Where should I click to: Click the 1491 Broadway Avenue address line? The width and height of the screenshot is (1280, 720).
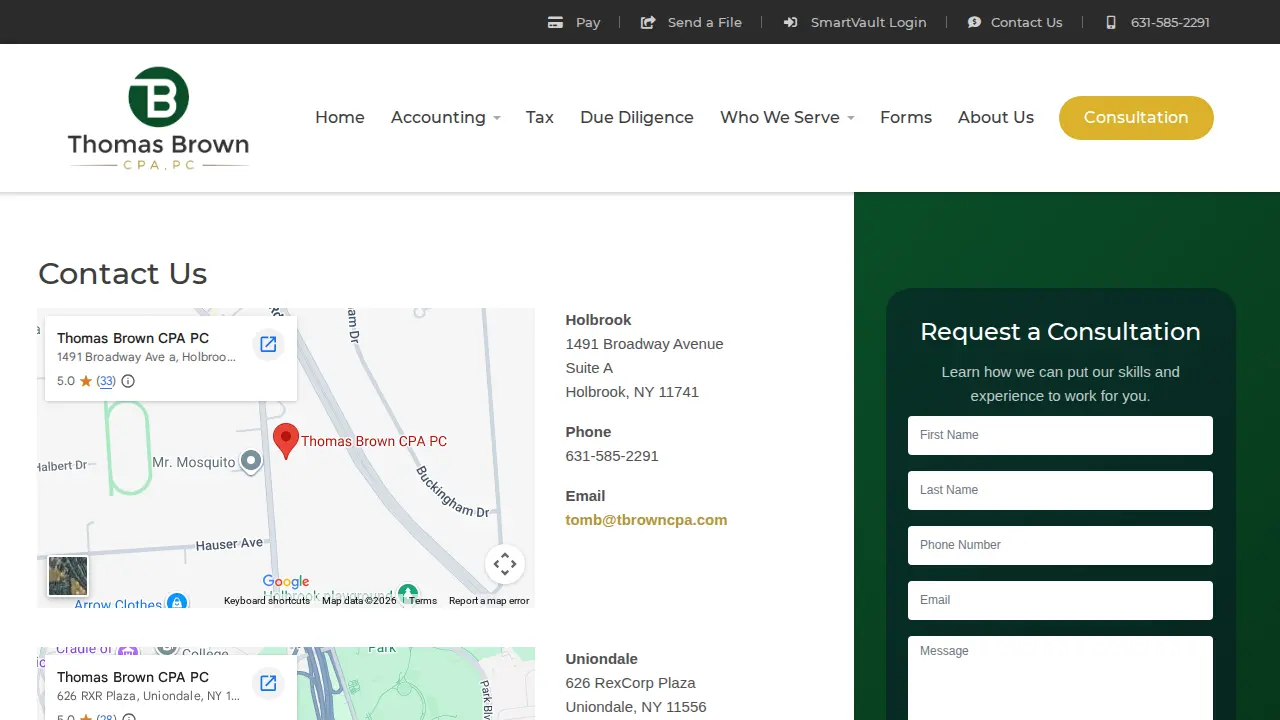644,344
